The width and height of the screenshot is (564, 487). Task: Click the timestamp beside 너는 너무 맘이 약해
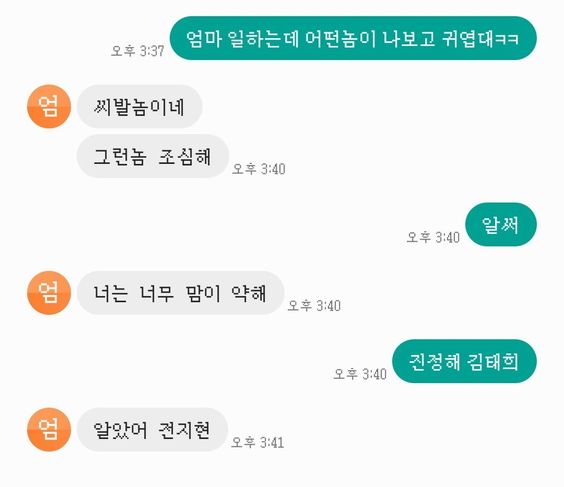click(314, 305)
